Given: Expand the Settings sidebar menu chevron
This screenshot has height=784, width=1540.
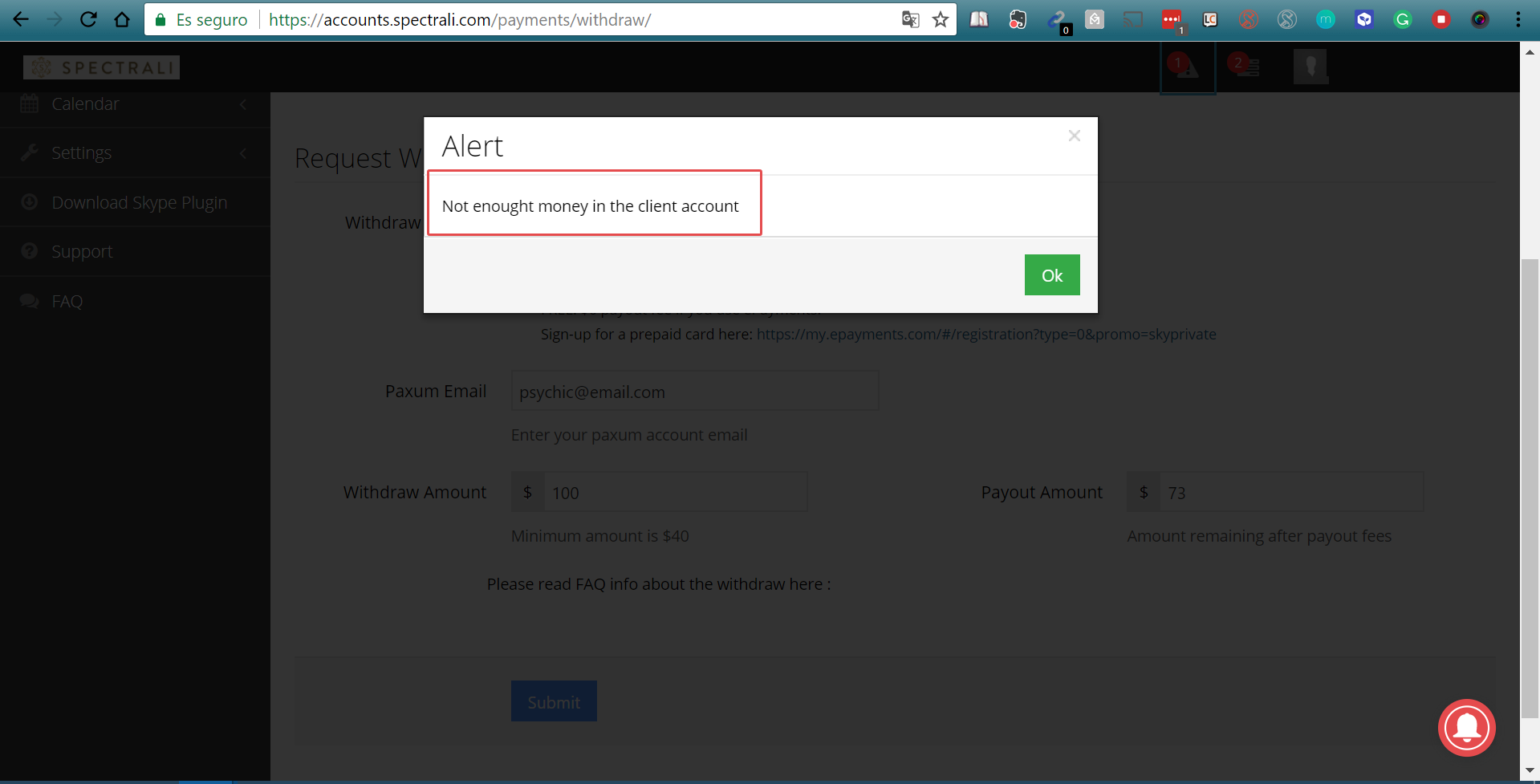Looking at the screenshot, I should 243,153.
